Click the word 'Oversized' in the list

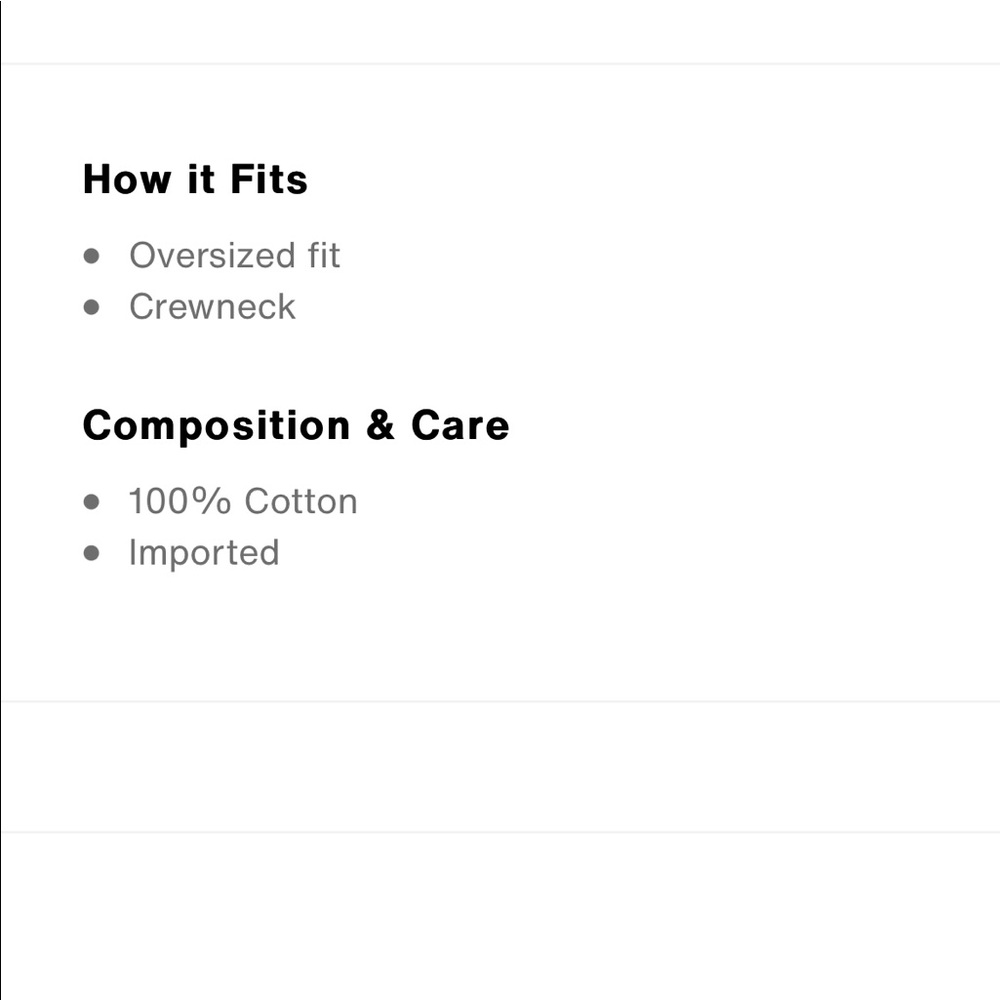[x=199, y=255]
